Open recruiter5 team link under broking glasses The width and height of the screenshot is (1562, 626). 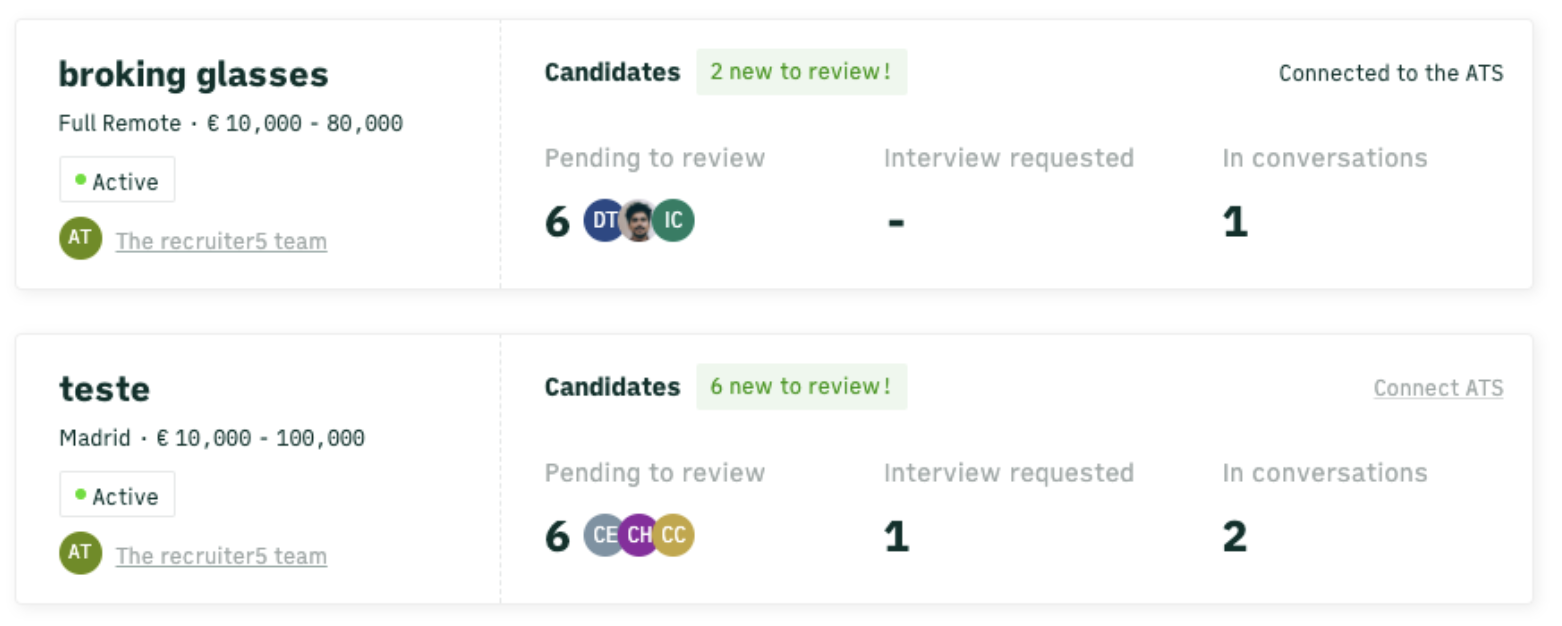(221, 241)
